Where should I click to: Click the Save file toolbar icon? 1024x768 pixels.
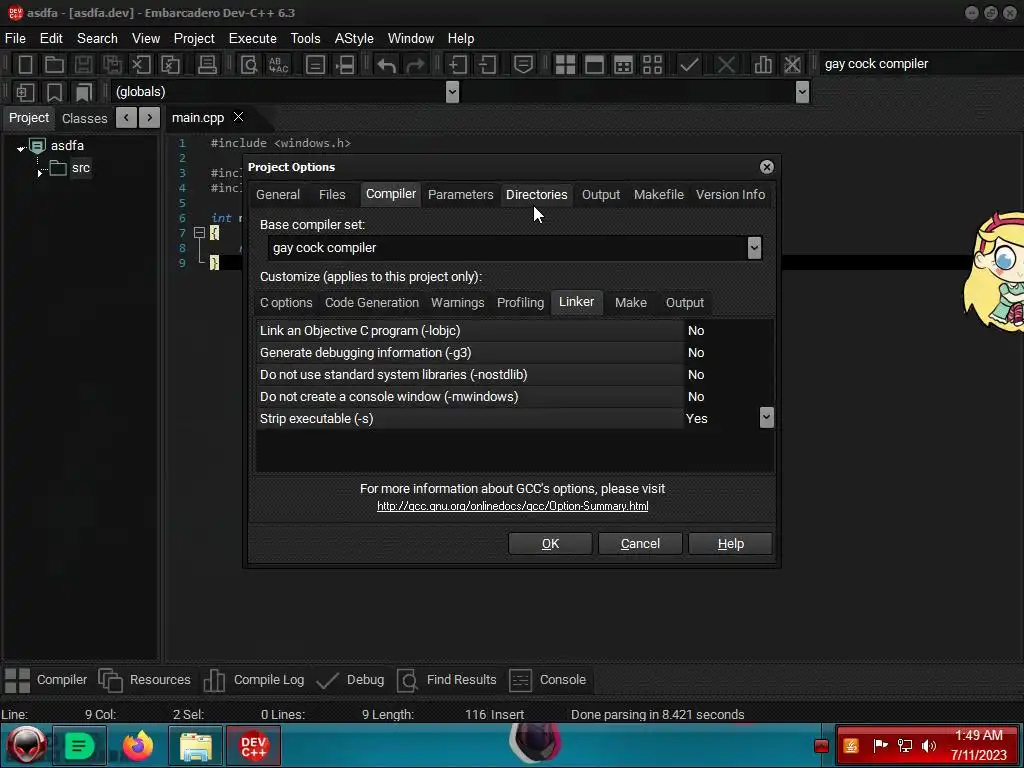point(83,65)
